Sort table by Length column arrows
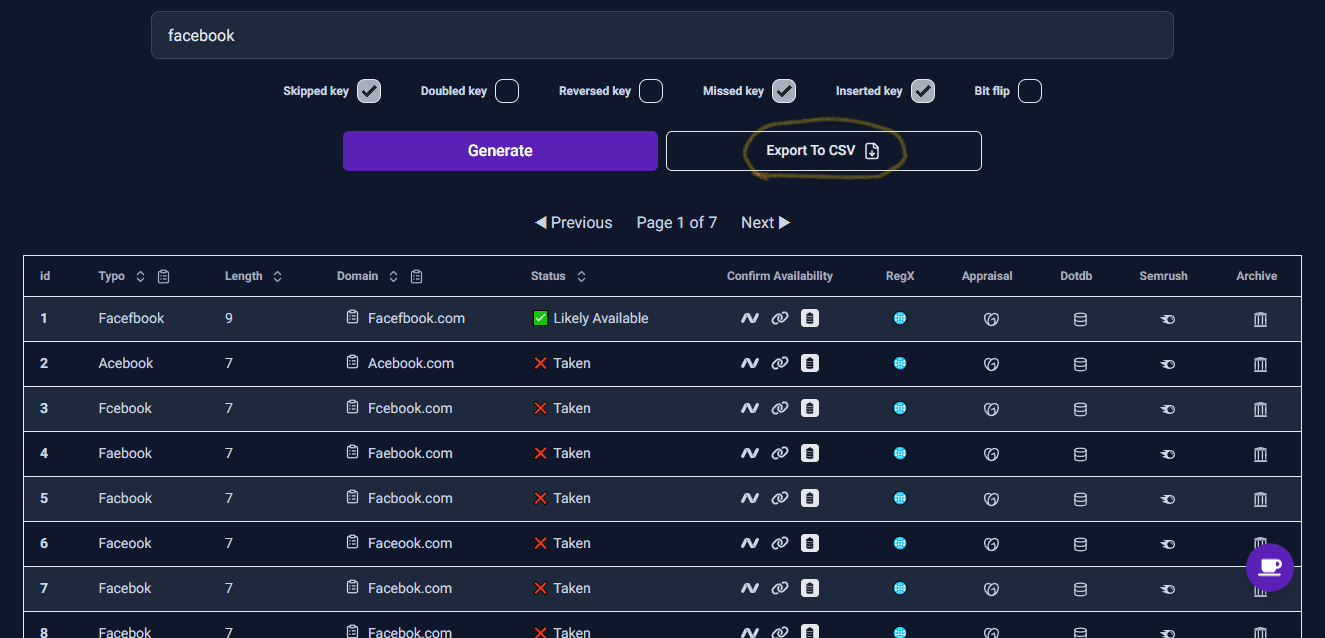The image size is (1325, 638). [x=277, y=276]
